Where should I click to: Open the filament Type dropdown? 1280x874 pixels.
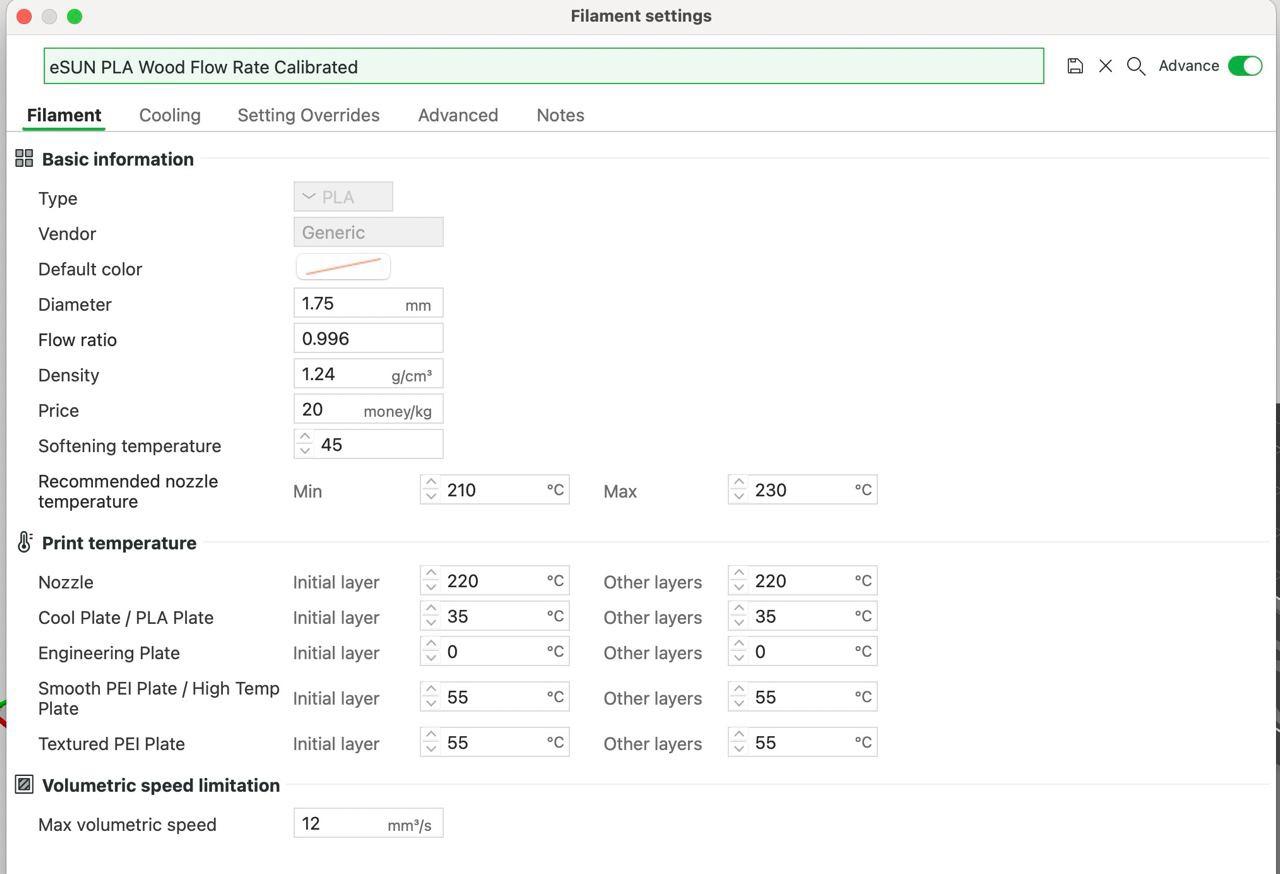click(343, 197)
